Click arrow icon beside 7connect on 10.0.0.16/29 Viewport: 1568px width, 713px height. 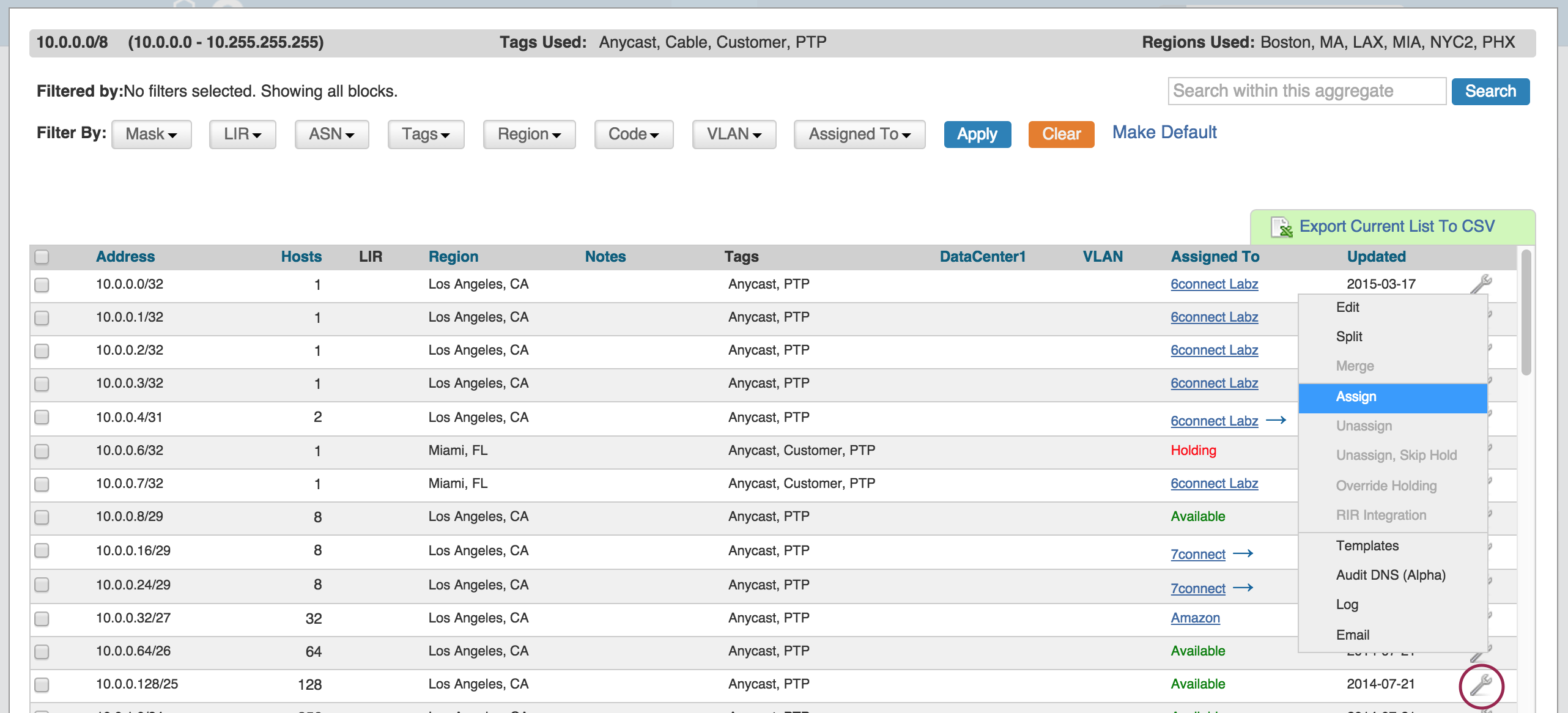click(1243, 553)
